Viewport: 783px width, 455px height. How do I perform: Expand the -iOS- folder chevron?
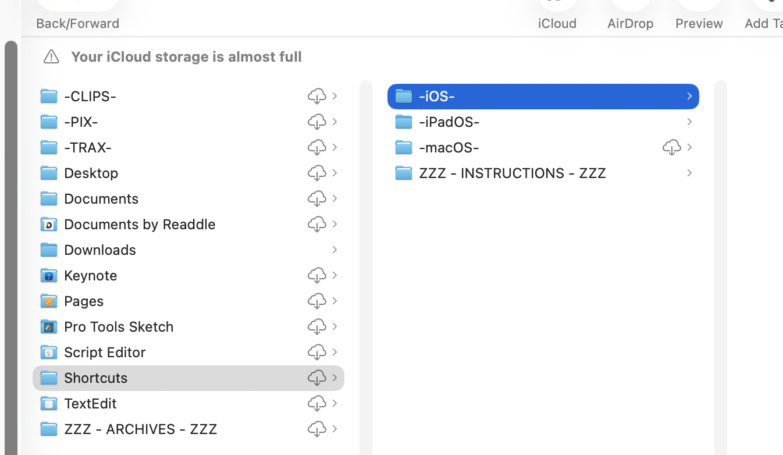pyautogui.click(x=689, y=96)
